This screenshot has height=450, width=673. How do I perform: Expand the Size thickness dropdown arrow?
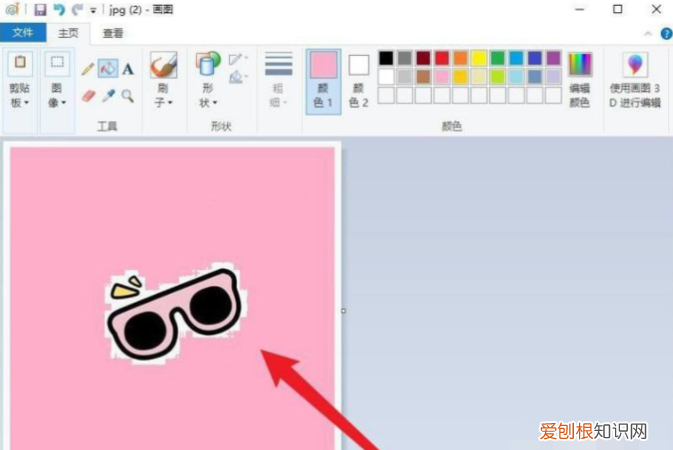click(285, 103)
